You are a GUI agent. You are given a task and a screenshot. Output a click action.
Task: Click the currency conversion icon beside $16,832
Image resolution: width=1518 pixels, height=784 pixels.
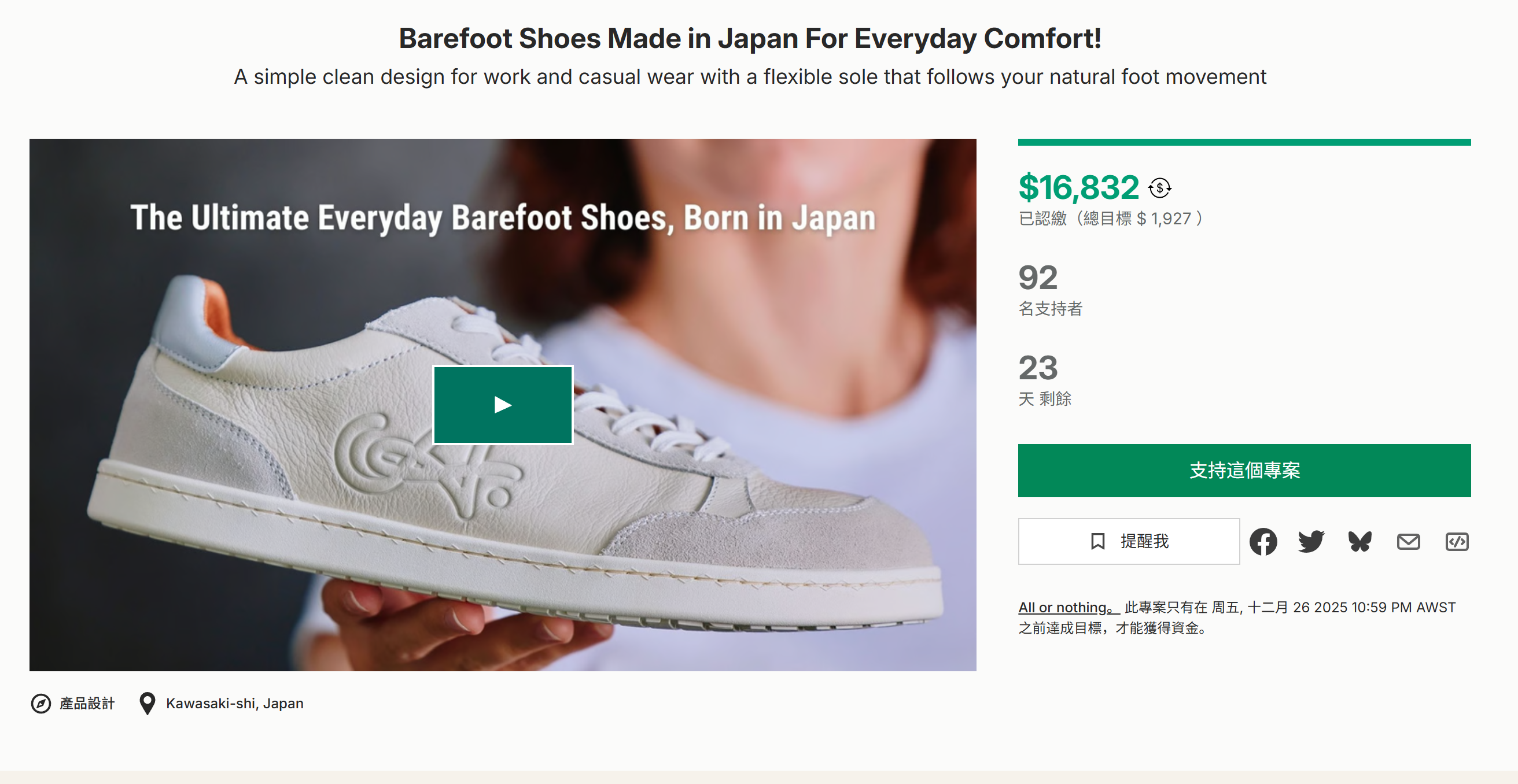[1160, 188]
